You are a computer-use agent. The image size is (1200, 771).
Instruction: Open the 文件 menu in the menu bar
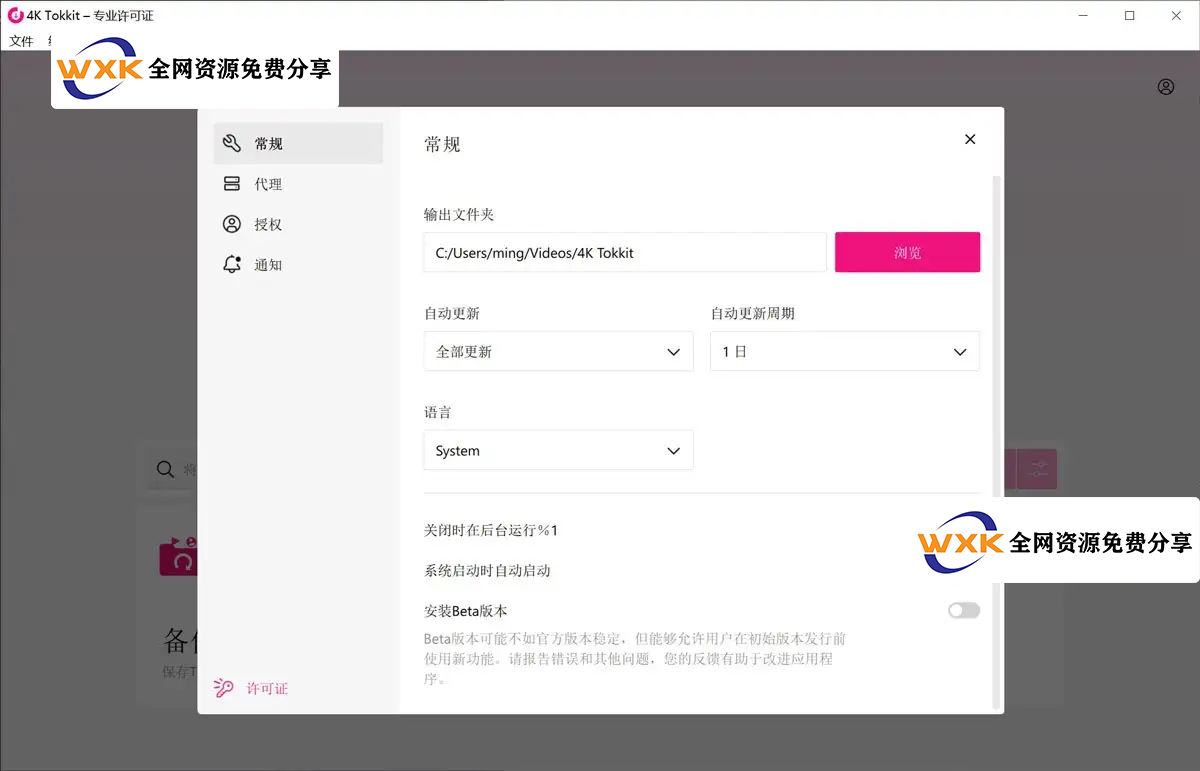coord(21,41)
